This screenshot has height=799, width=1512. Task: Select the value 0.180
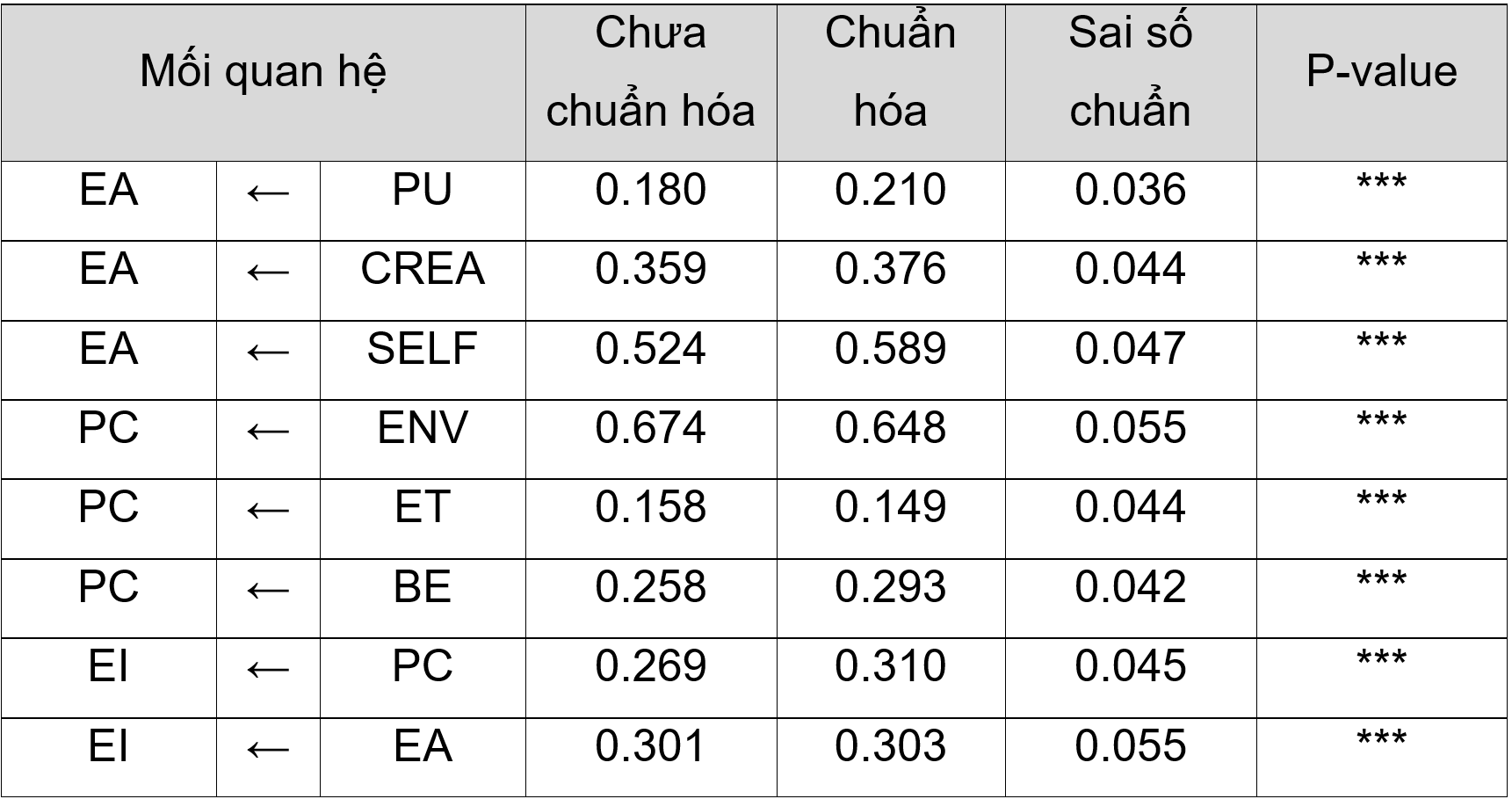[651, 190]
